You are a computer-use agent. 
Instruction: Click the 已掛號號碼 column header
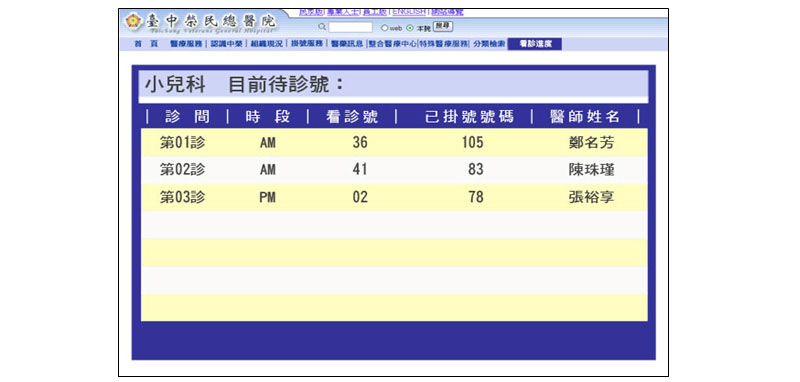tap(469, 117)
